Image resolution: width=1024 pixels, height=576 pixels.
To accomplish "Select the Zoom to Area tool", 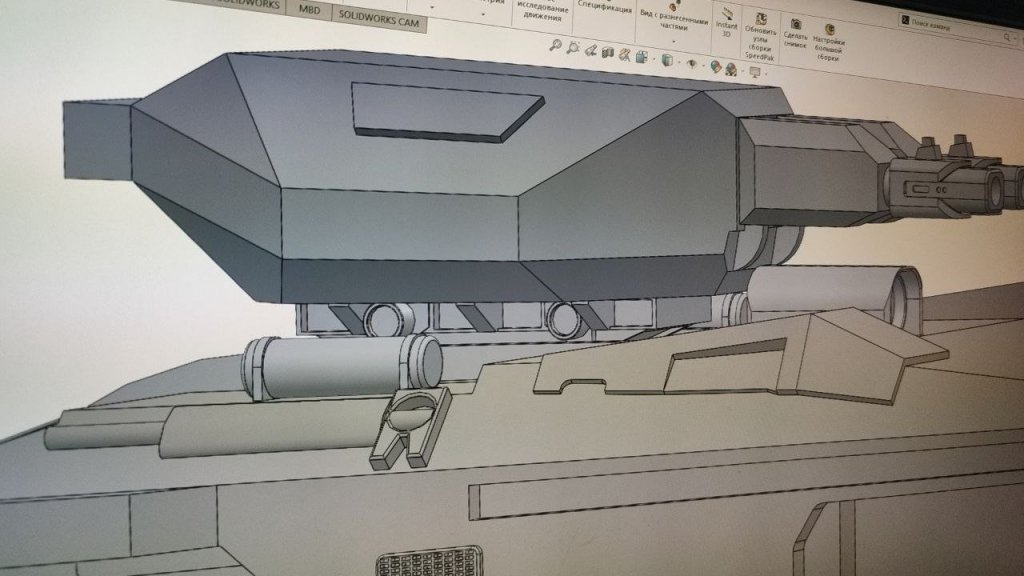I will tap(574, 47).
